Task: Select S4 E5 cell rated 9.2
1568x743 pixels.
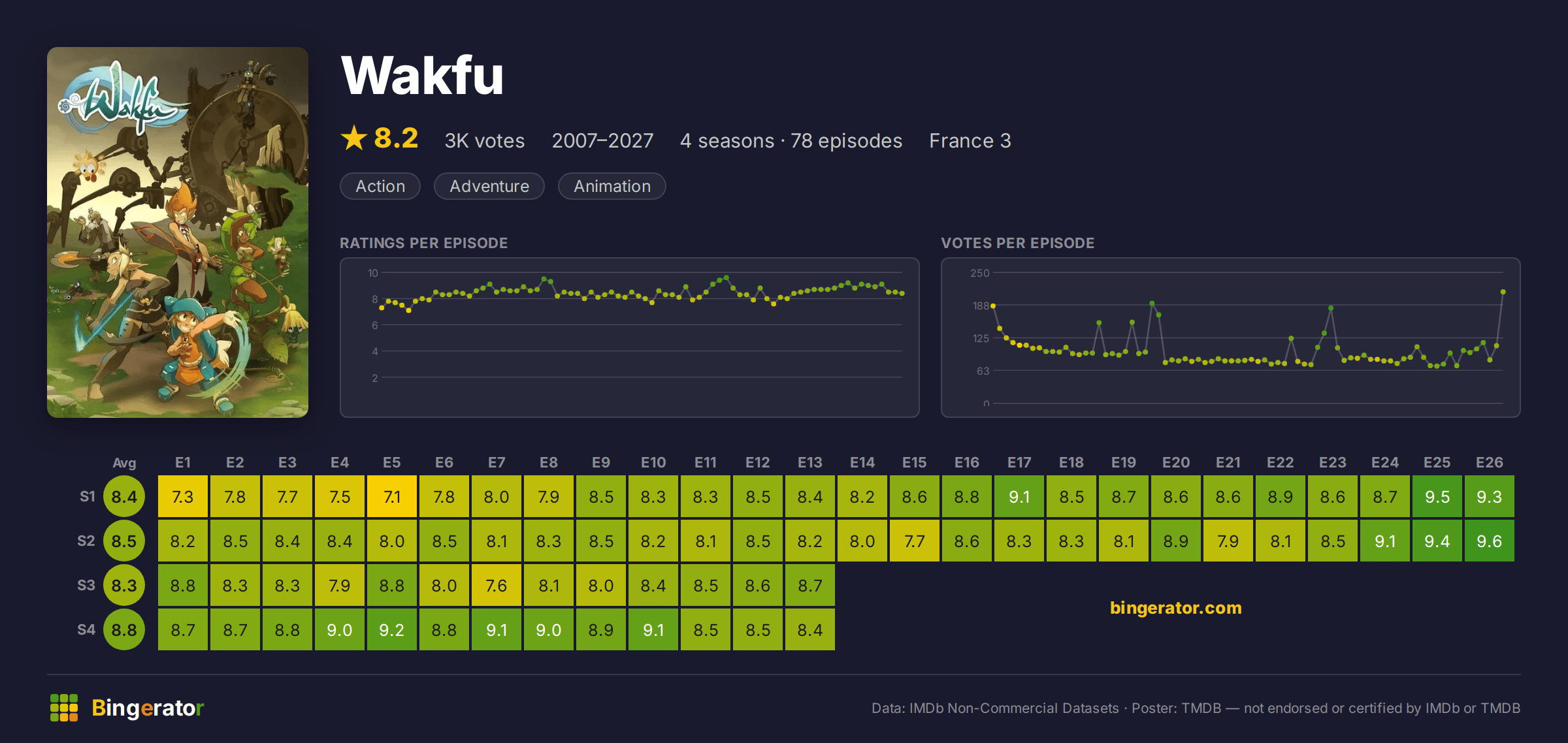Action: (392, 630)
